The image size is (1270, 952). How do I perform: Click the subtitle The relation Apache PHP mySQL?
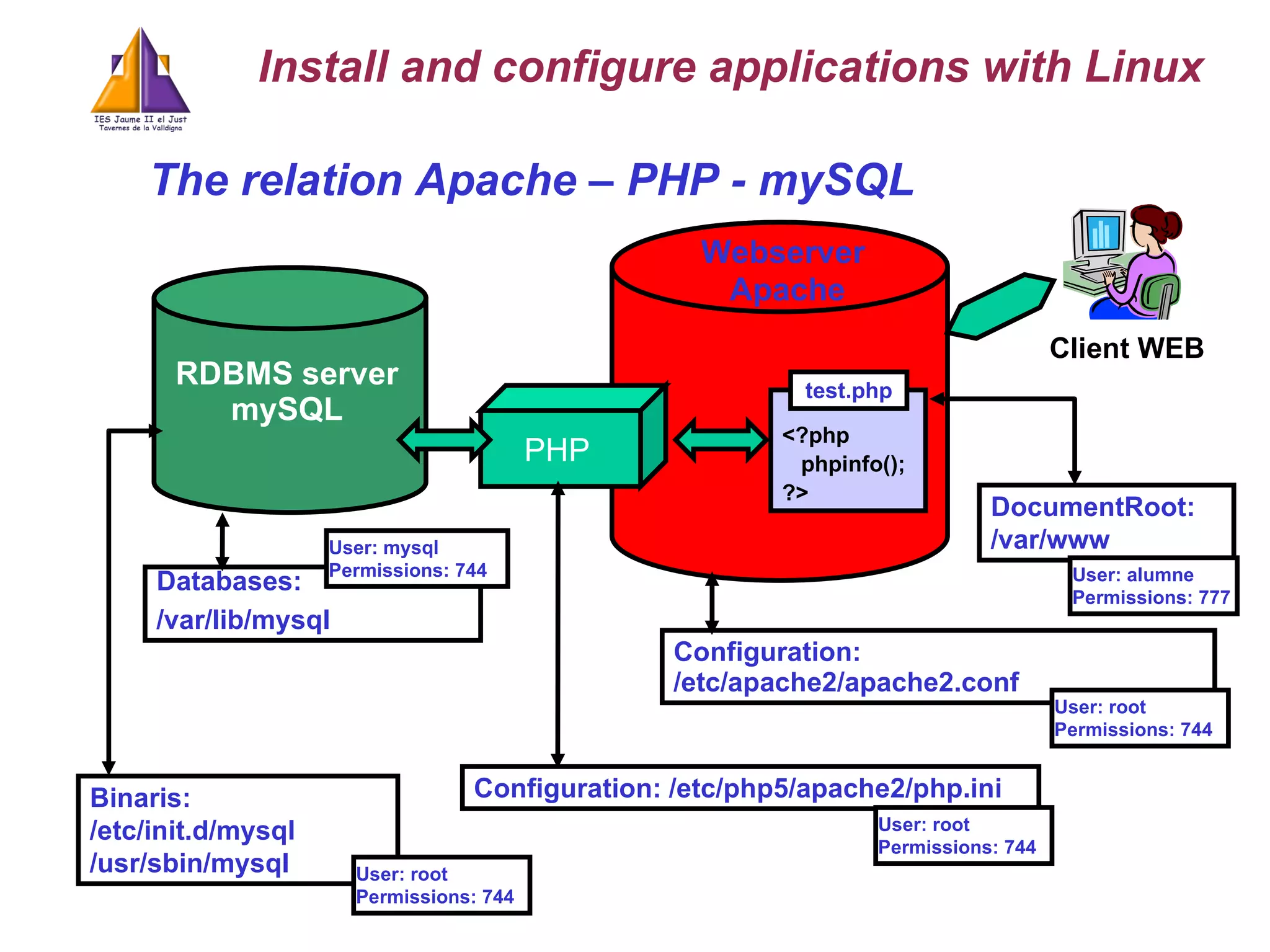coord(533,180)
